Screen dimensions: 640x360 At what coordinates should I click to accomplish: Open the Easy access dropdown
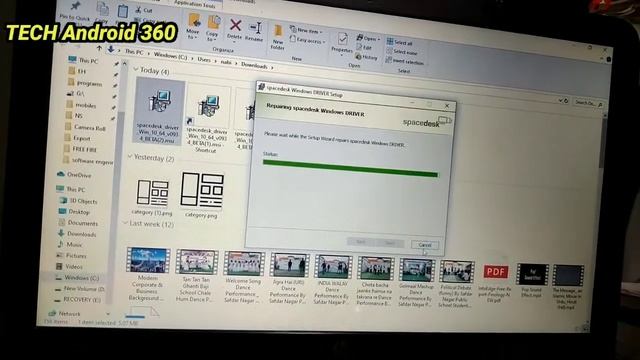tap(307, 40)
